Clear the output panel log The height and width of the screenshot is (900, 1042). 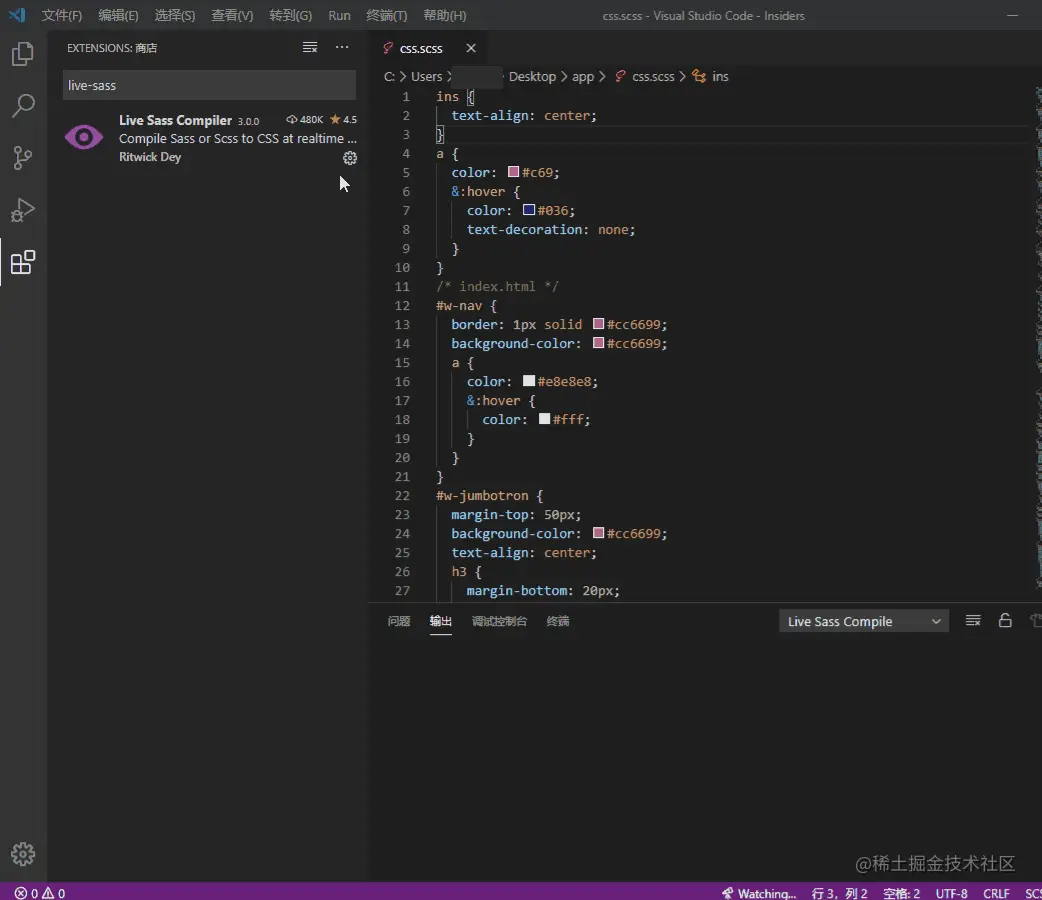pos(973,621)
